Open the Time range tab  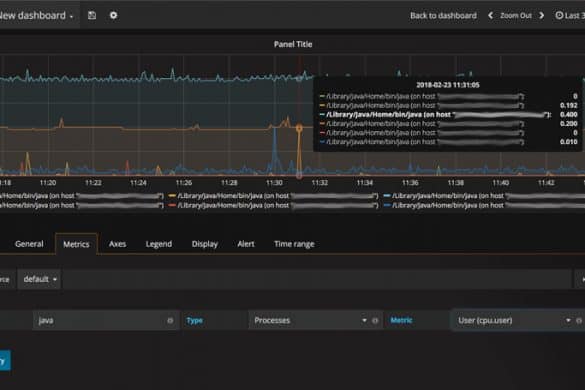pyautogui.click(x=294, y=244)
